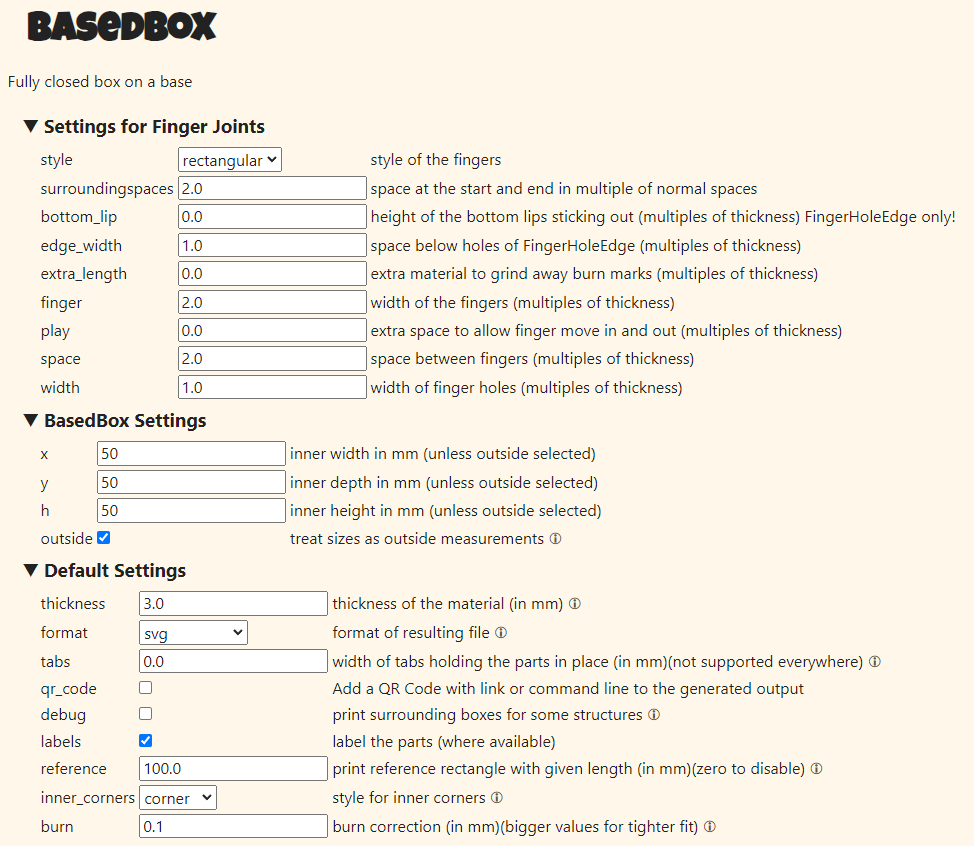This screenshot has width=974, height=846.
Task: Focus the x inner width field
Action: click(191, 453)
